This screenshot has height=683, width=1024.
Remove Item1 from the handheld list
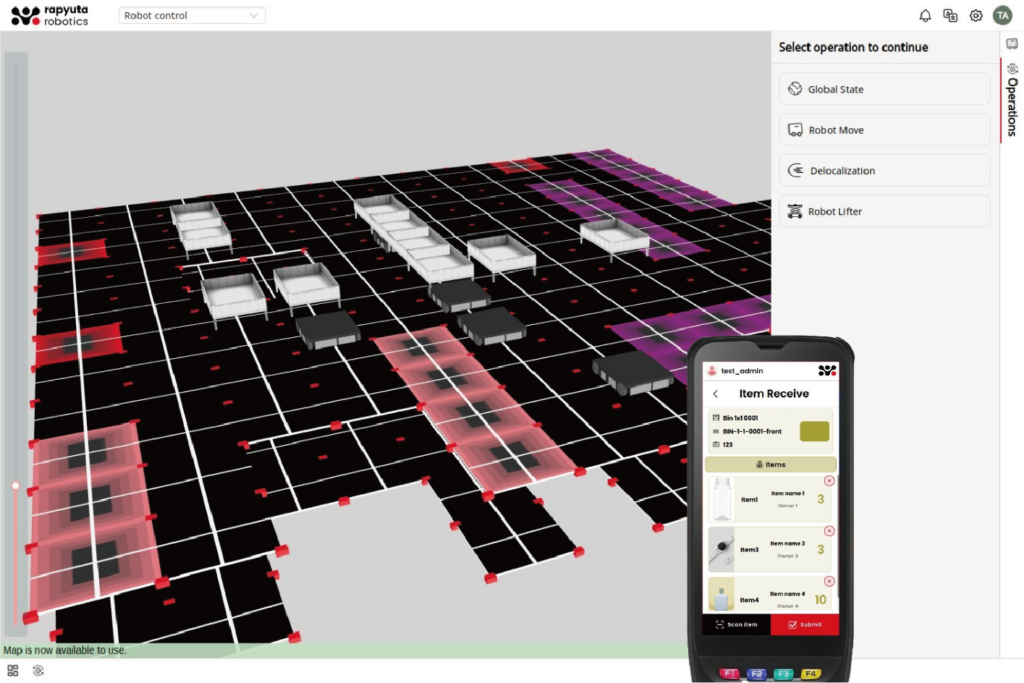click(x=829, y=481)
